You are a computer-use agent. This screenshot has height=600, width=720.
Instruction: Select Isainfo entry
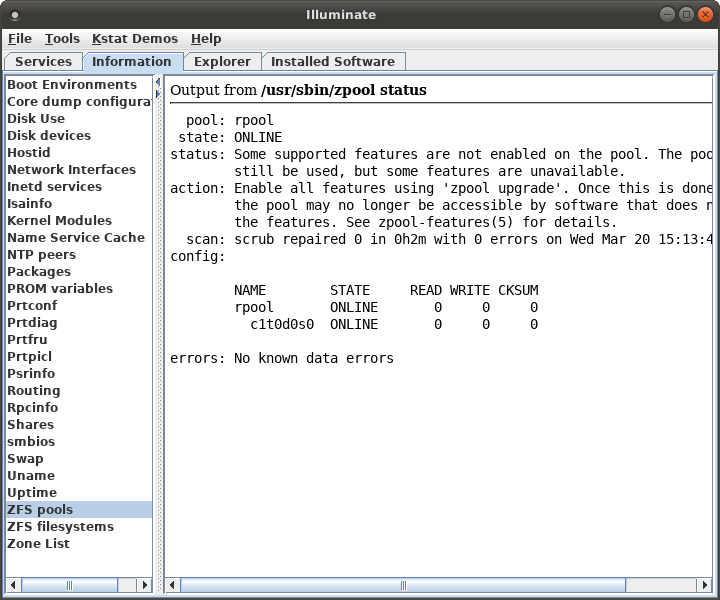click(x=79, y=203)
